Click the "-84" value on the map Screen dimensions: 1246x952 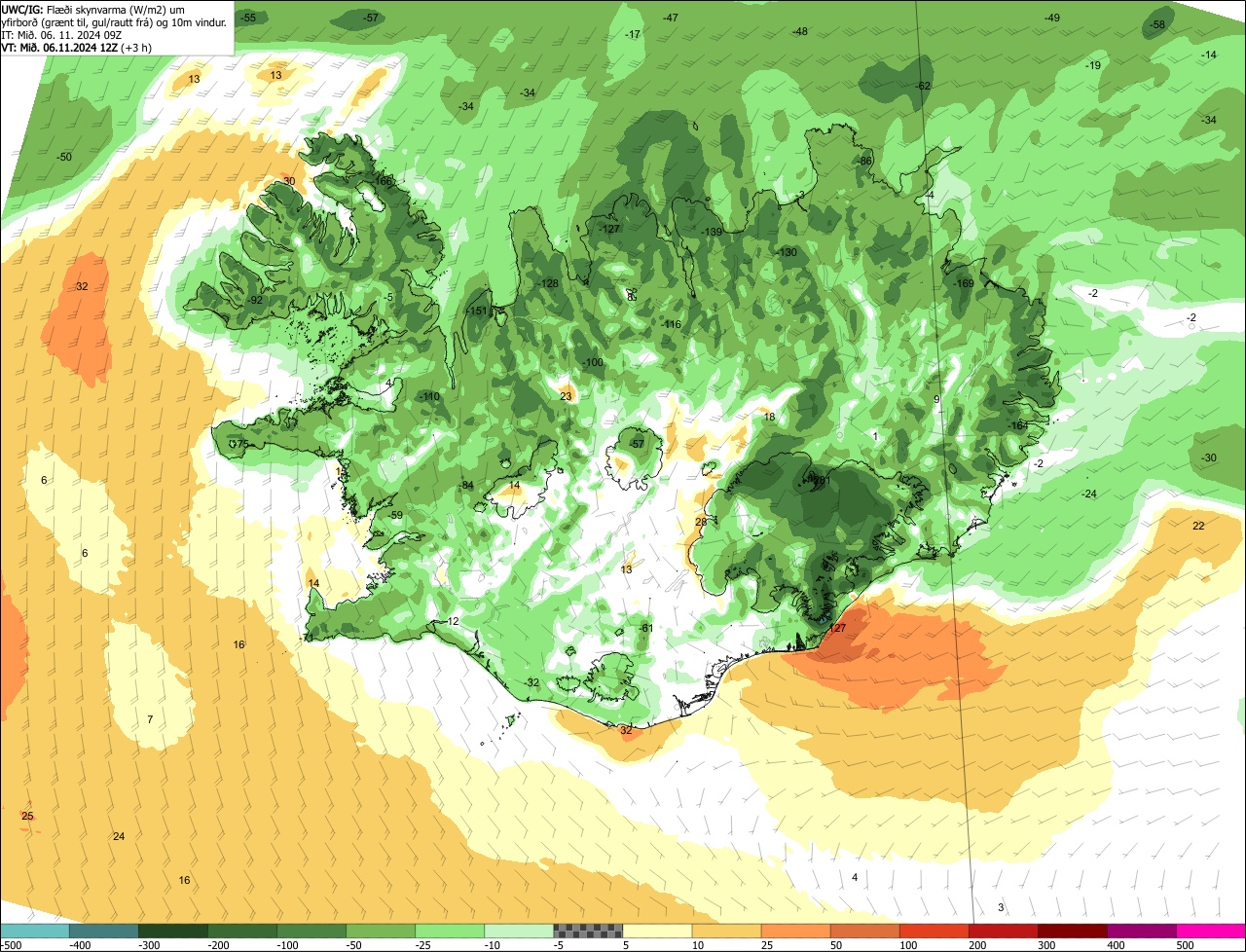point(467,486)
